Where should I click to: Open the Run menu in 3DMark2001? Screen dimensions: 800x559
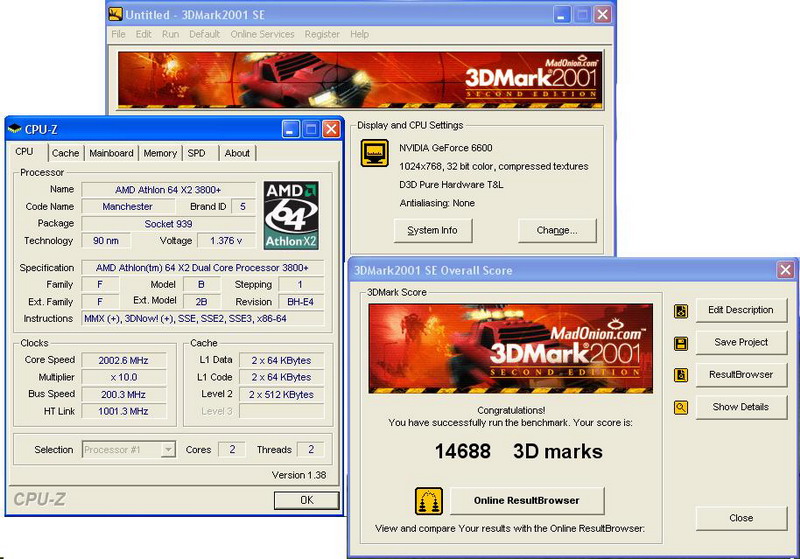pyautogui.click(x=170, y=34)
